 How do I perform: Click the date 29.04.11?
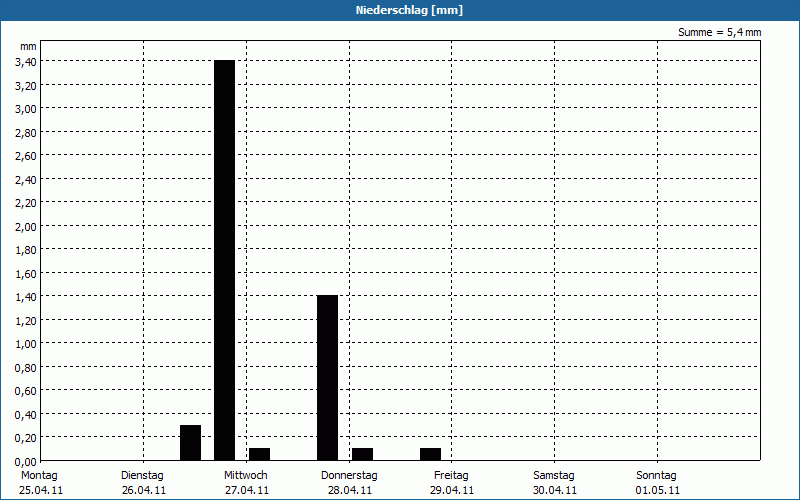click(x=452, y=490)
